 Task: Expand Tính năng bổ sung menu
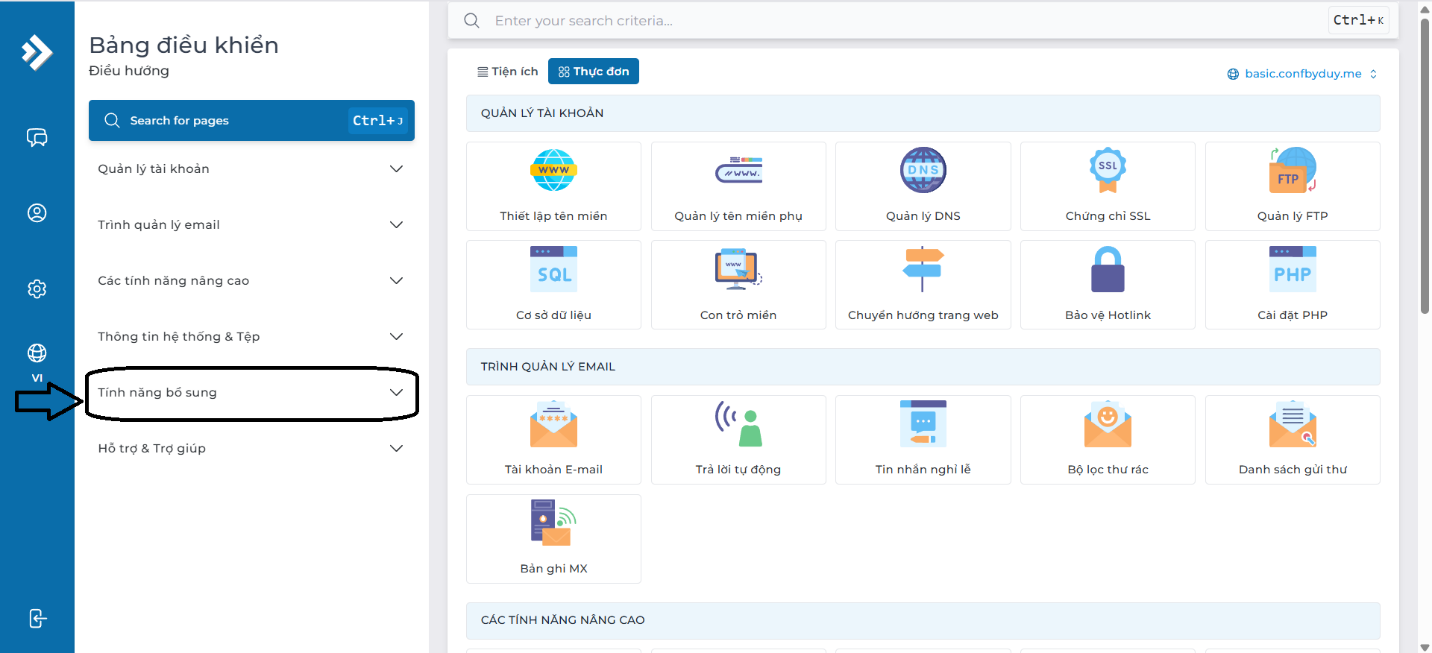[251, 393]
